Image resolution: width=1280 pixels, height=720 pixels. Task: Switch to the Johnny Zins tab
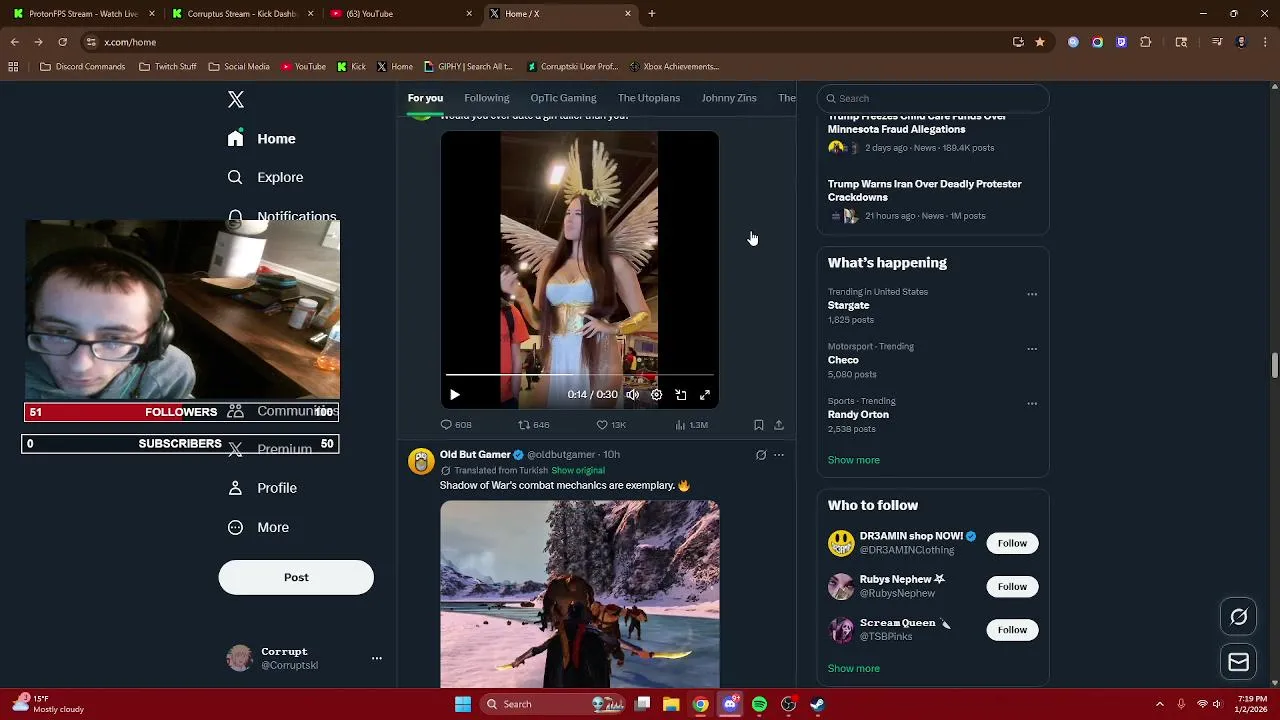point(729,98)
